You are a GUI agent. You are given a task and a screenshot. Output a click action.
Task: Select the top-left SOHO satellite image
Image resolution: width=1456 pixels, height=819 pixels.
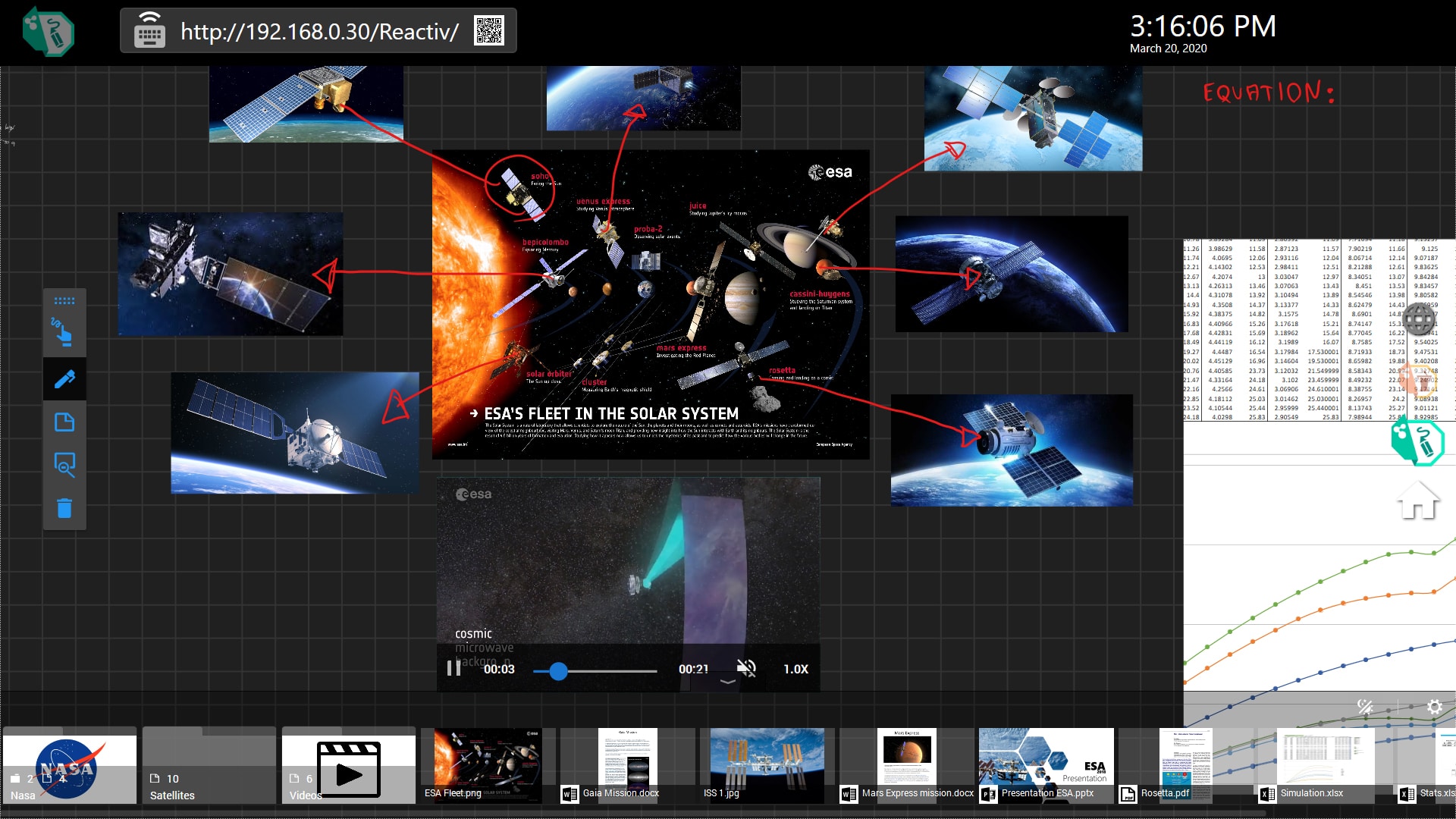[x=306, y=104]
